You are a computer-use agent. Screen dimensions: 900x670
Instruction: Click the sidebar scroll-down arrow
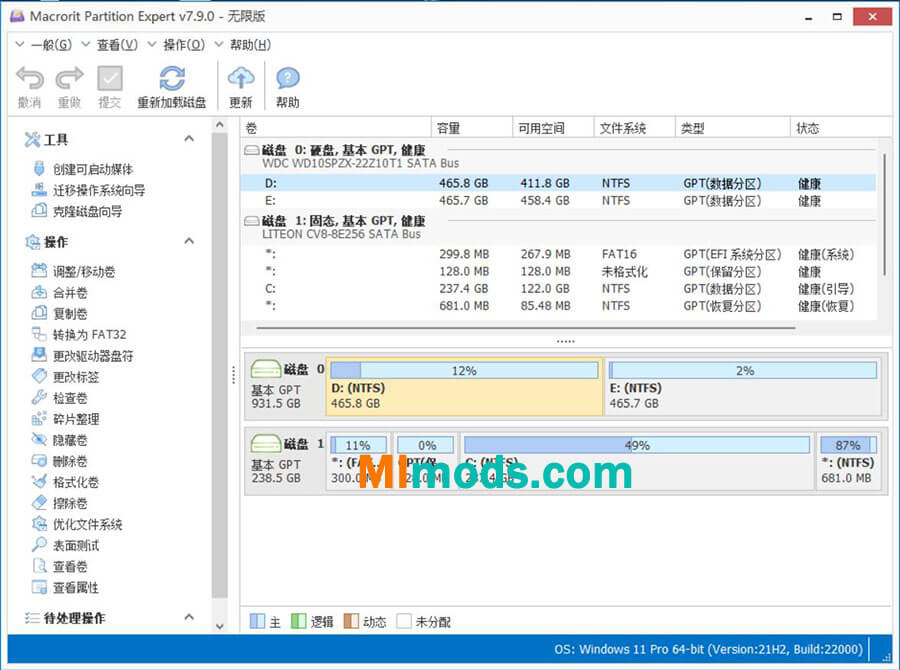(219, 626)
